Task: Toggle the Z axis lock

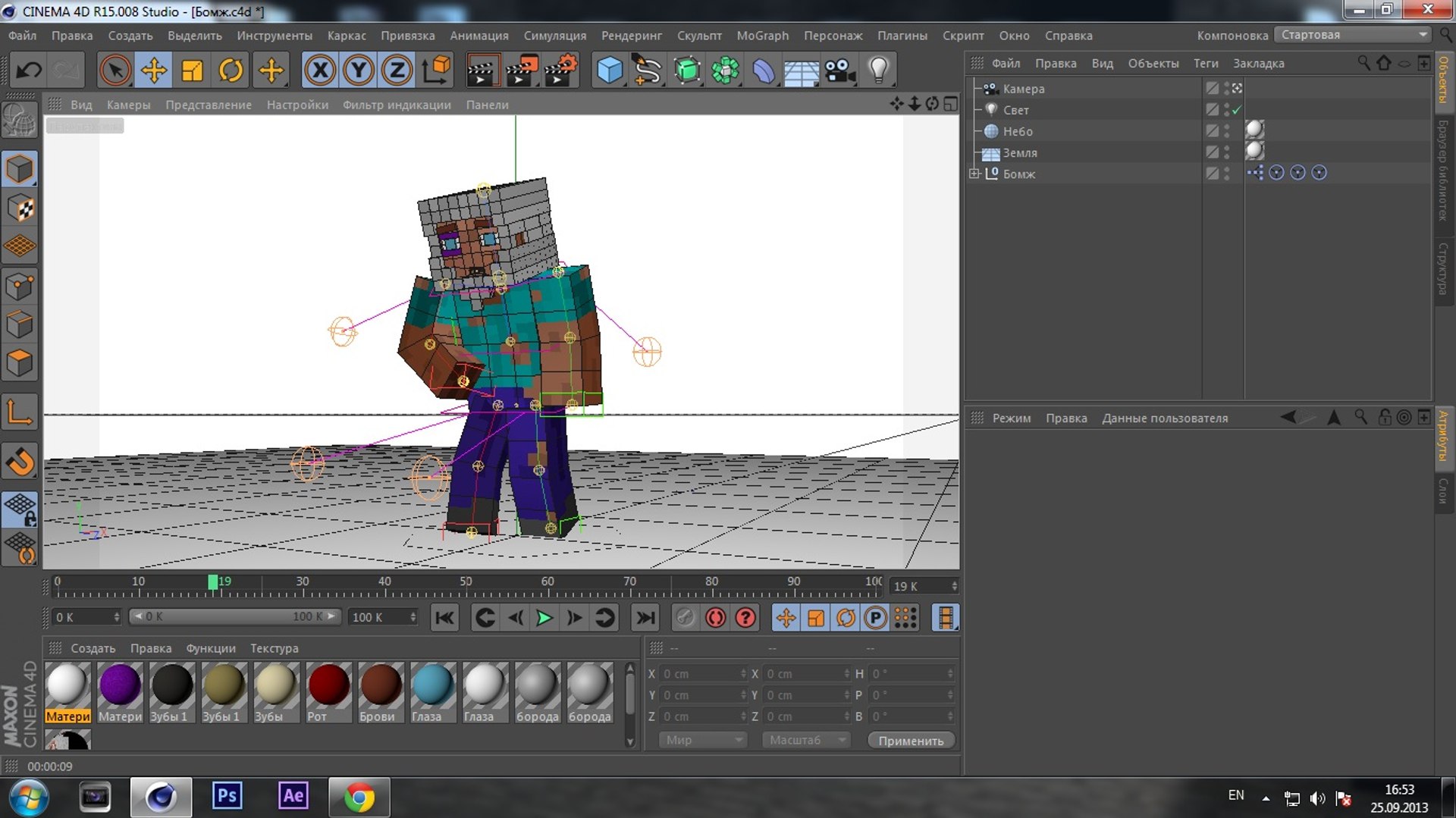Action: [x=397, y=71]
